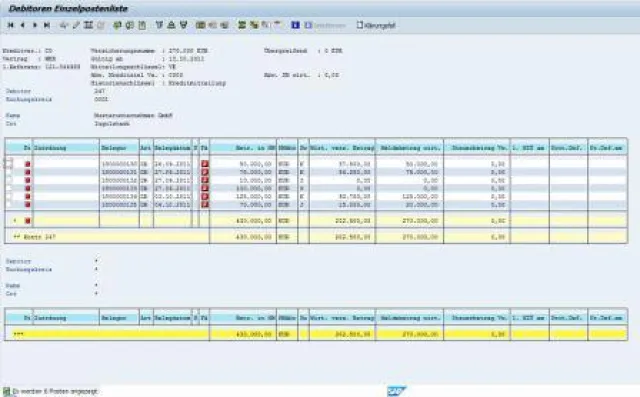The height and width of the screenshot is (397, 640).
Task: Collapse the ** Konto 247 subtotal row
Action: (17, 237)
